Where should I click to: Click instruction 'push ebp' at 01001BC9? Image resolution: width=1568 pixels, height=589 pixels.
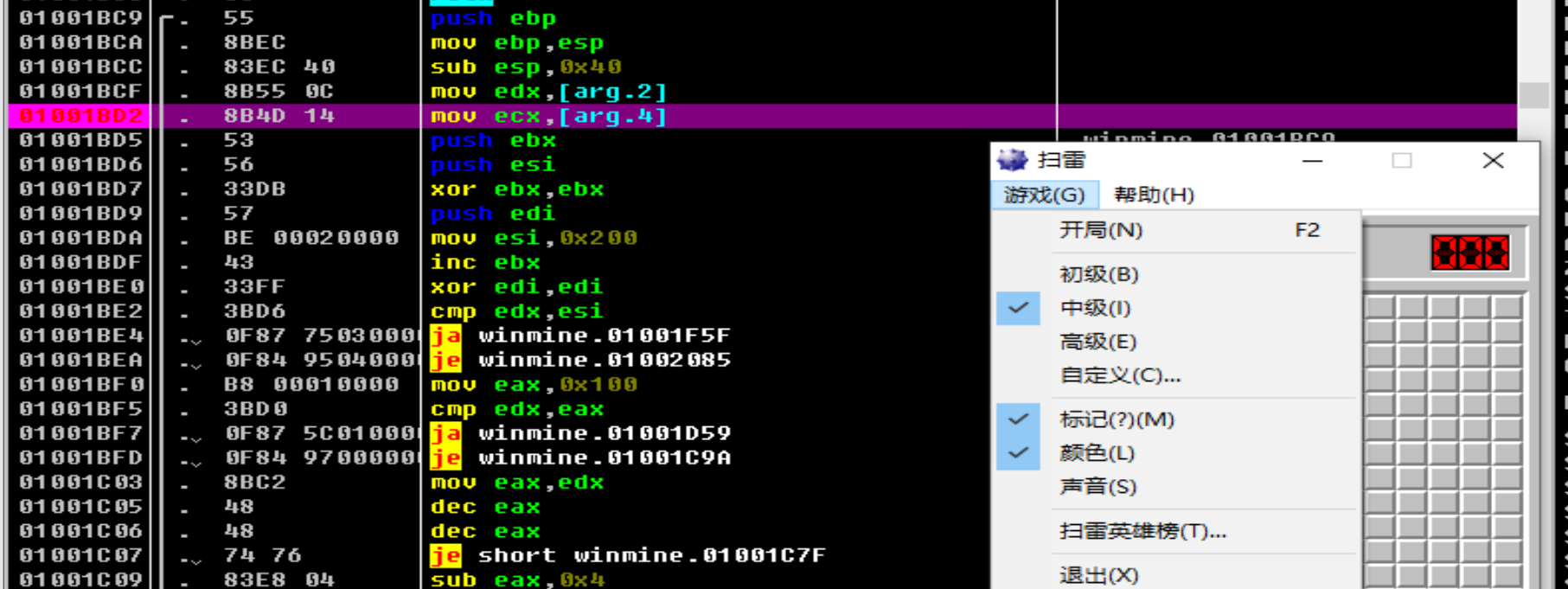point(493,18)
